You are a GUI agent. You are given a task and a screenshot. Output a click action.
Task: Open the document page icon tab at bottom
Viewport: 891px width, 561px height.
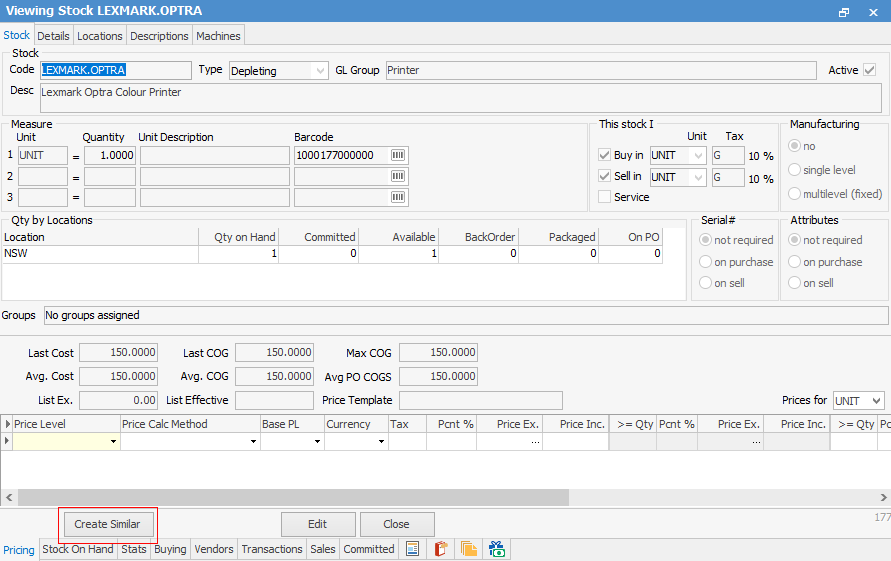pos(412,549)
